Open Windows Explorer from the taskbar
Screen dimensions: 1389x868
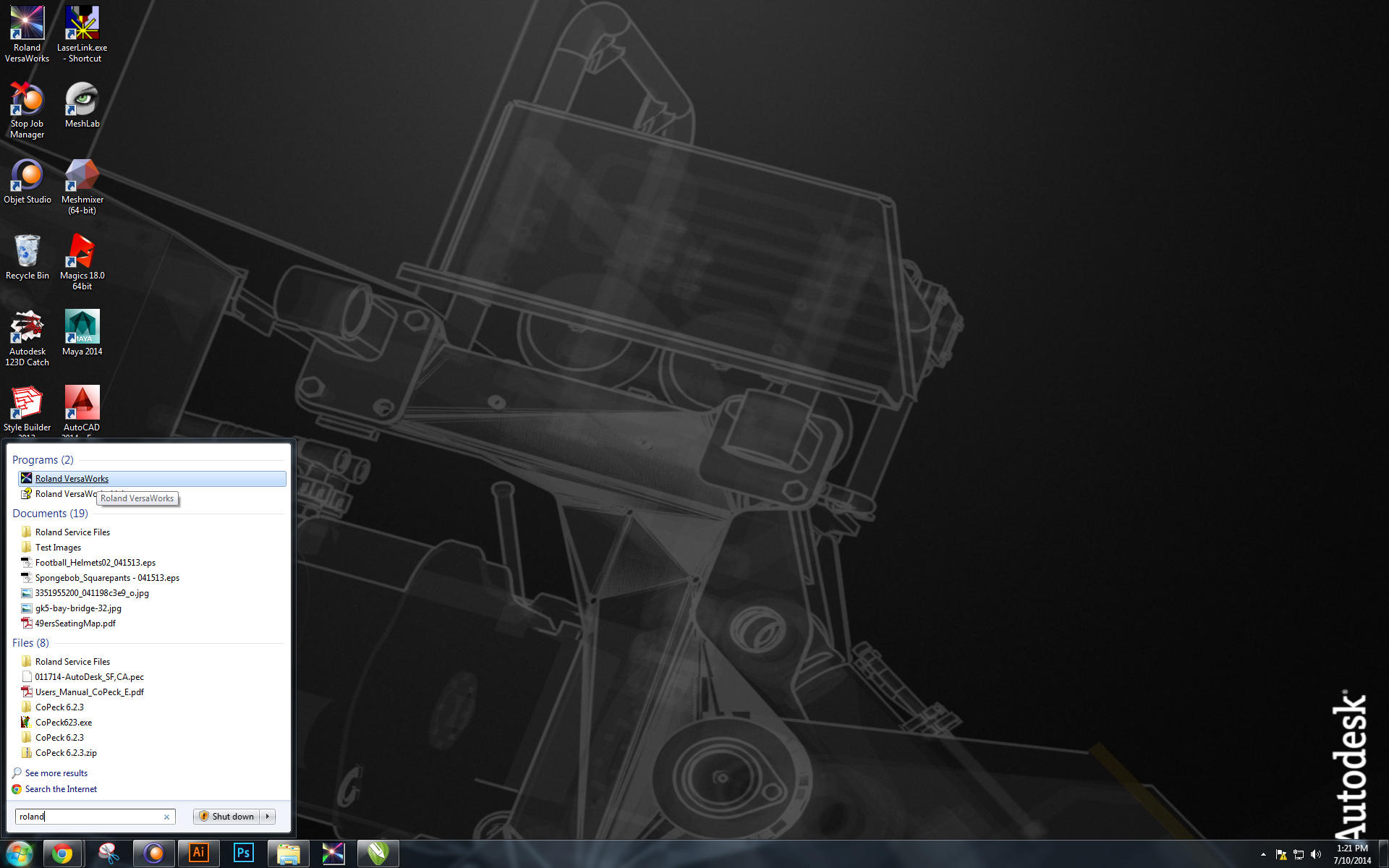click(x=289, y=854)
